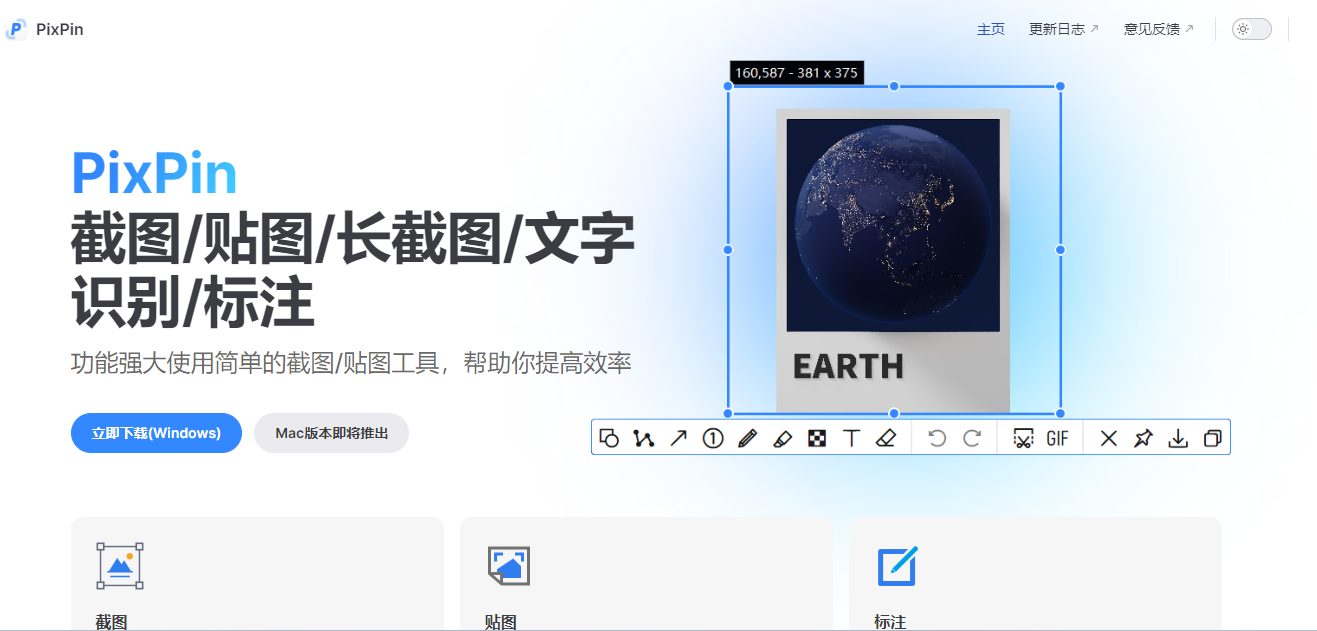Click the large PixPin gradient heading
This screenshot has width=1317, height=631.
[154, 174]
